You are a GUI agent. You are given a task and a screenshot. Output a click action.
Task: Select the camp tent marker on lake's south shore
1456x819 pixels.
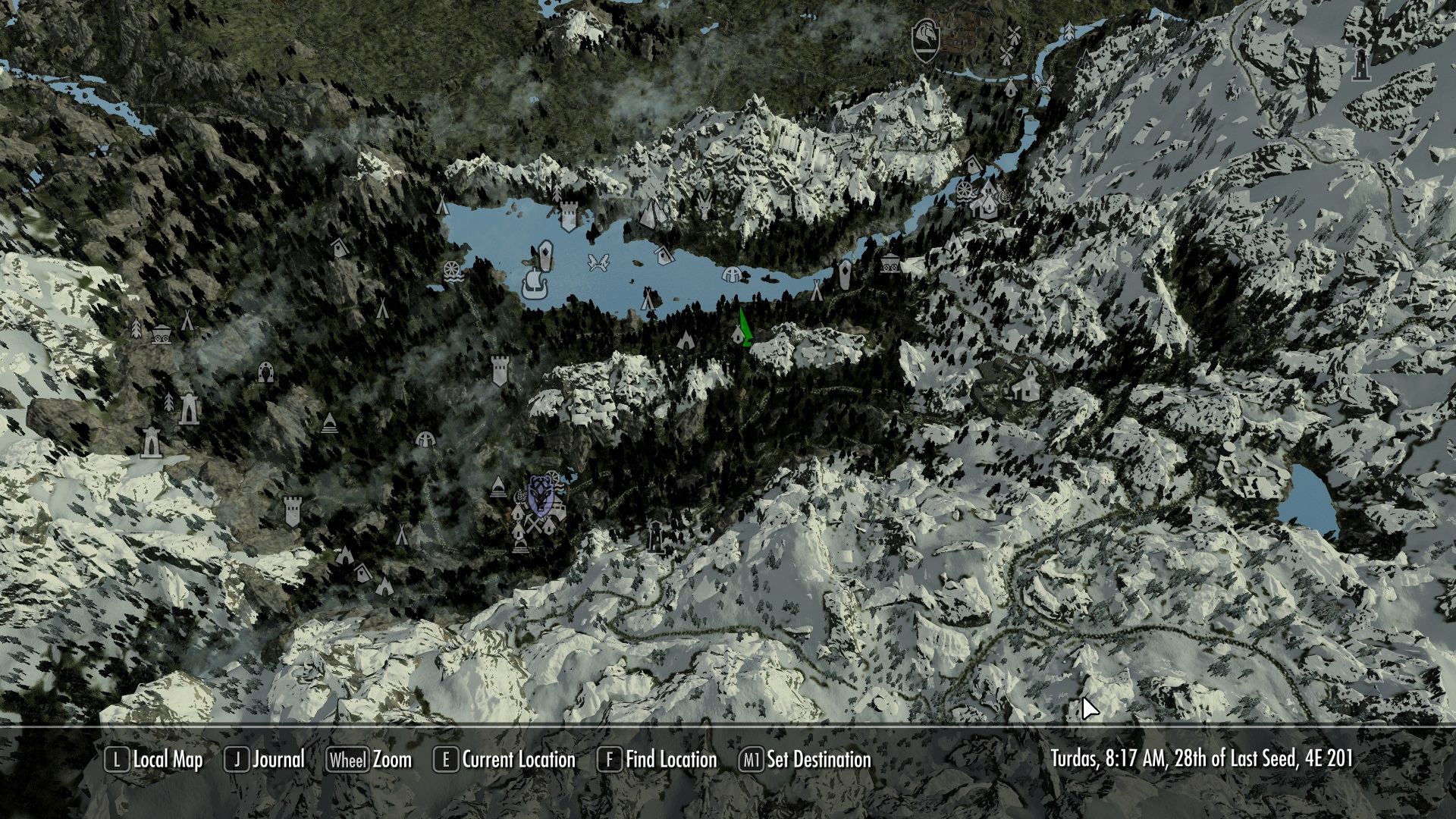click(x=647, y=300)
